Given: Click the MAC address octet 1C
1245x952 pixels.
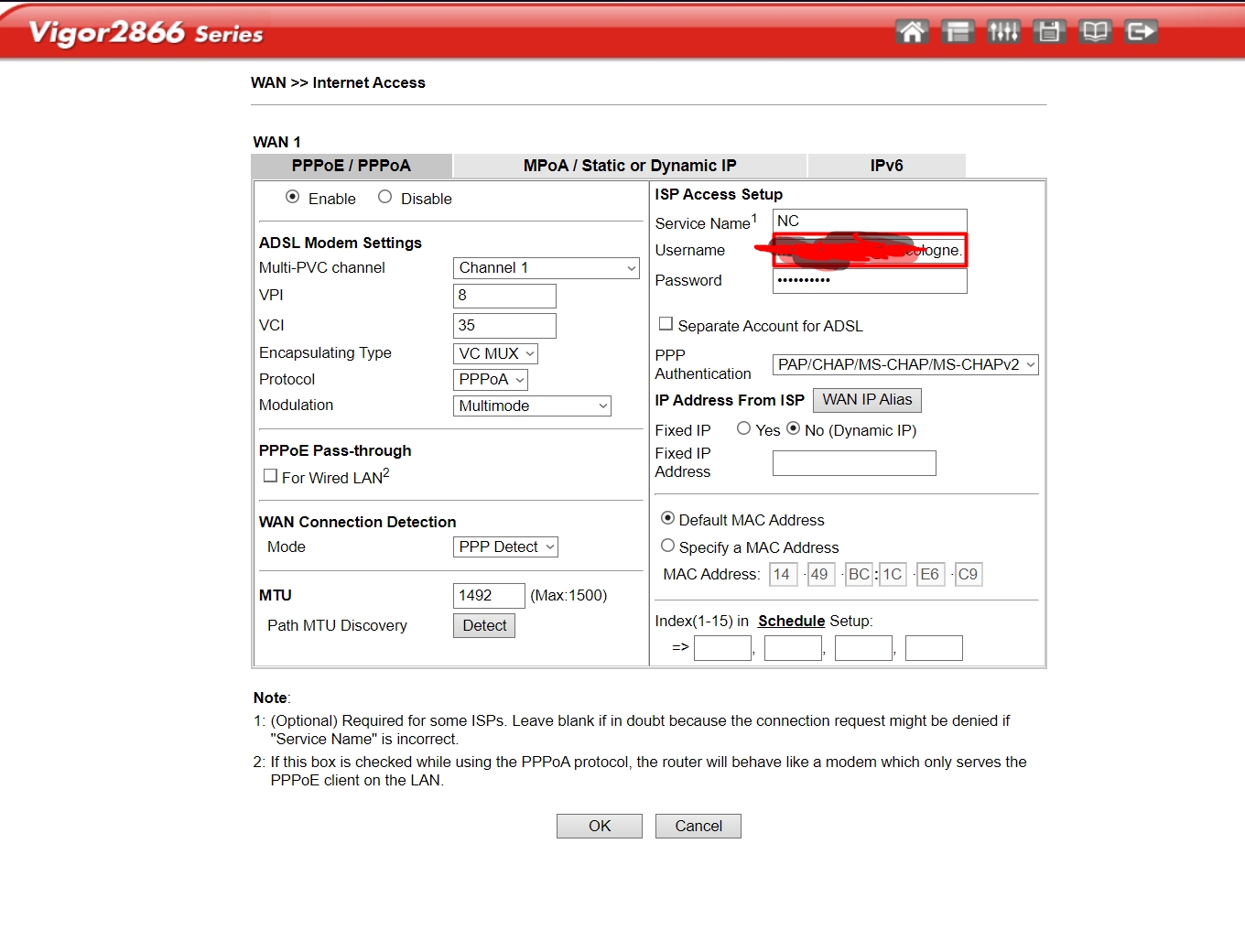Looking at the screenshot, I should click(893, 574).
